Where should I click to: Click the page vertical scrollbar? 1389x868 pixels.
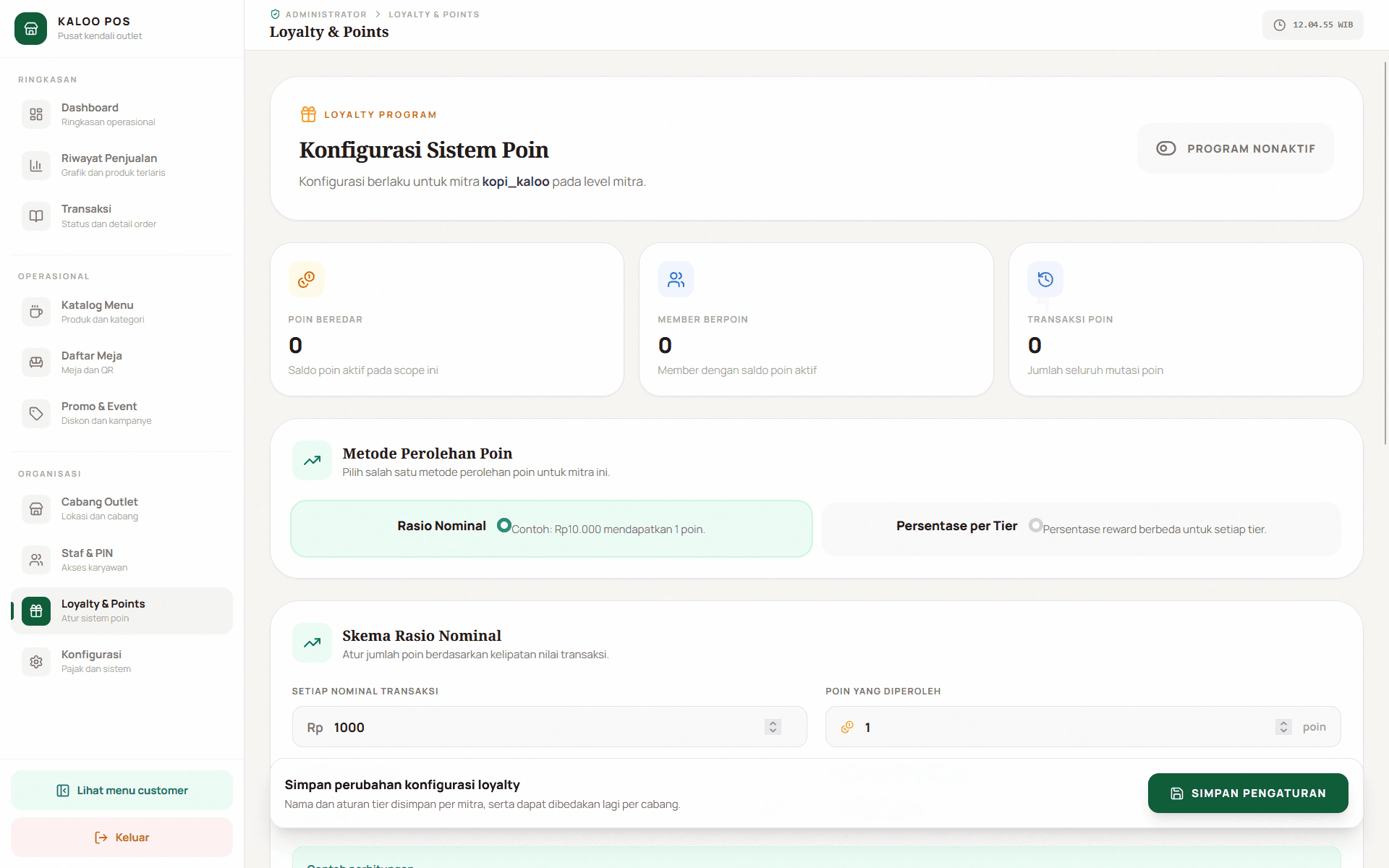[x=1385, y=253]
